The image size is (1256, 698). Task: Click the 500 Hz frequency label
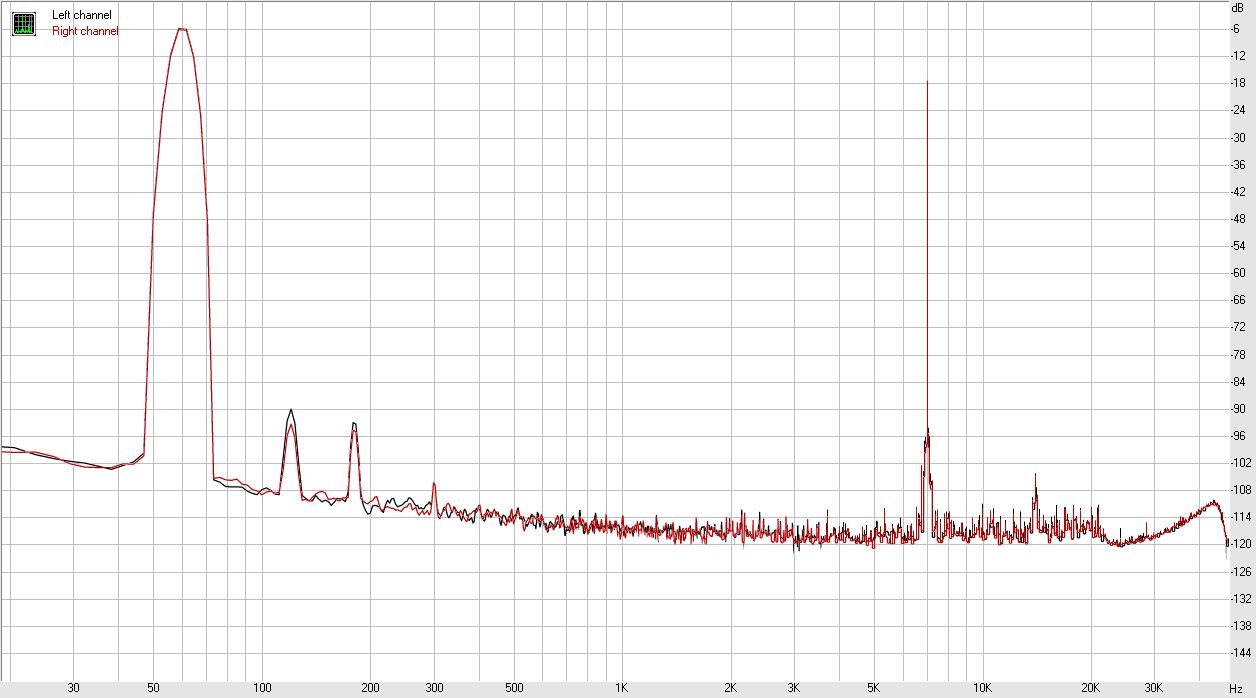(514, 688)
